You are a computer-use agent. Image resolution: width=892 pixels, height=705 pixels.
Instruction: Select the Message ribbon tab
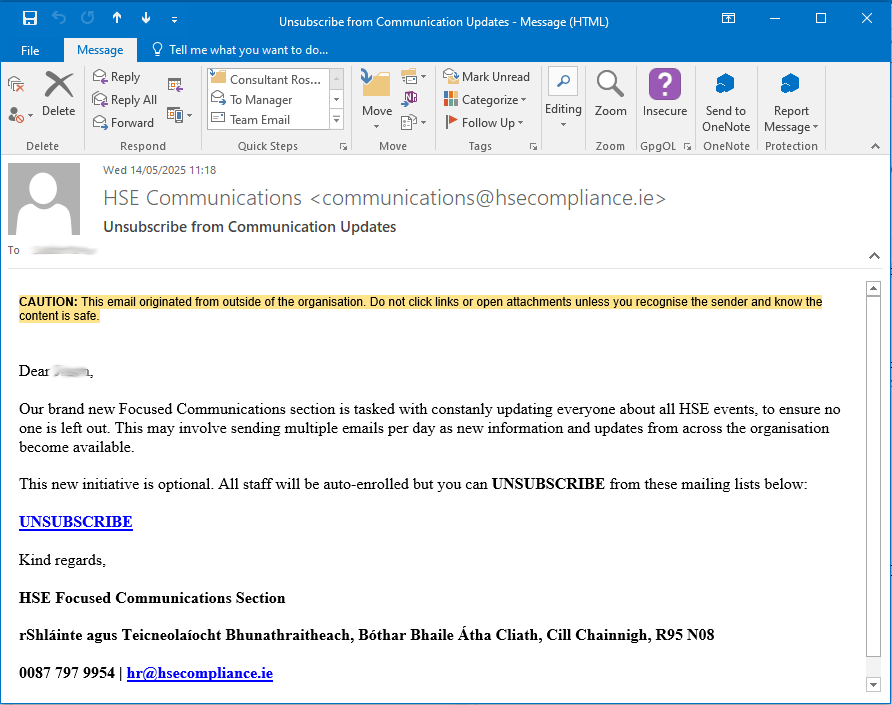[100, 50]
